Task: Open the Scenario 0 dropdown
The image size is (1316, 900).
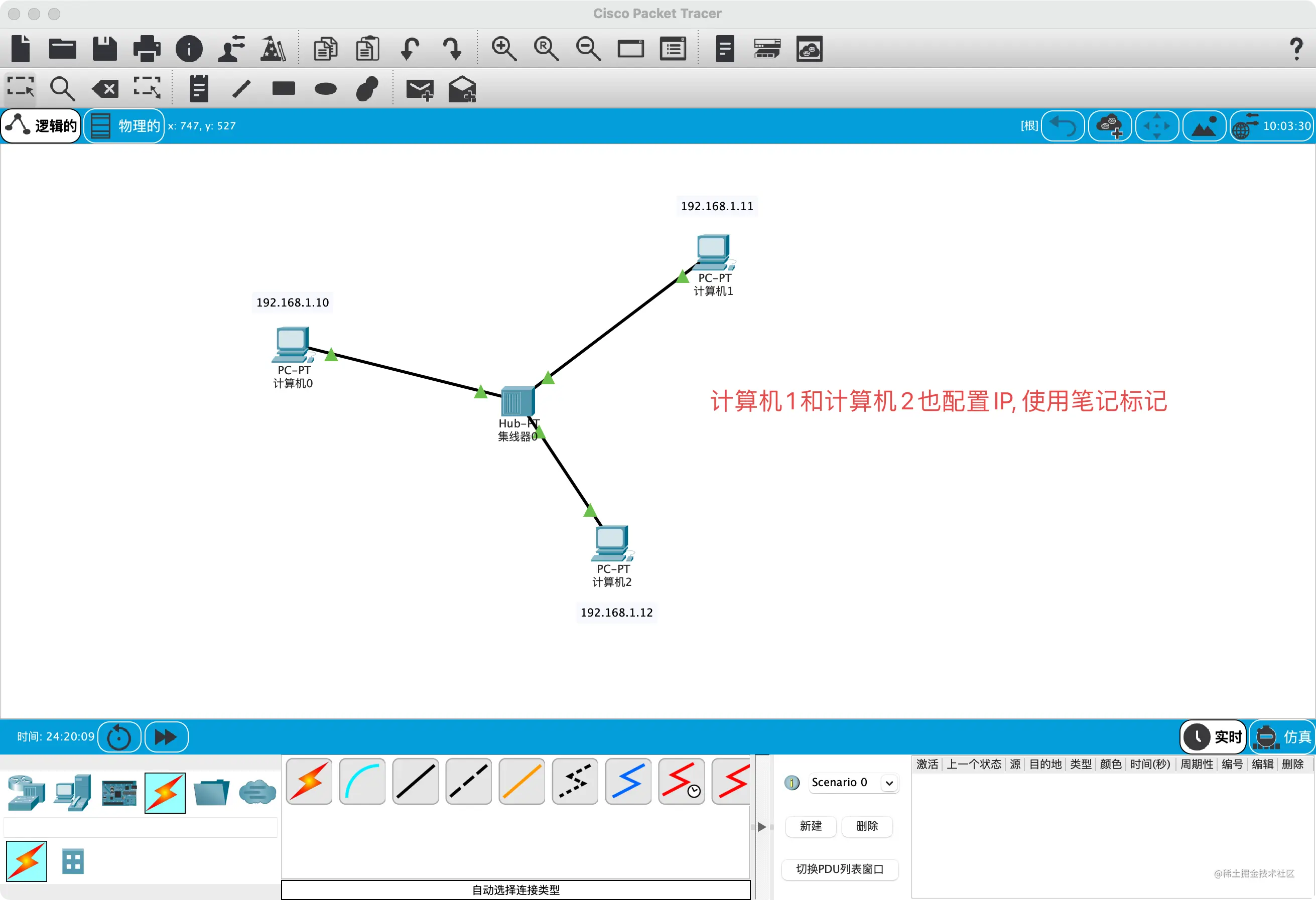Action: [853, 783]
